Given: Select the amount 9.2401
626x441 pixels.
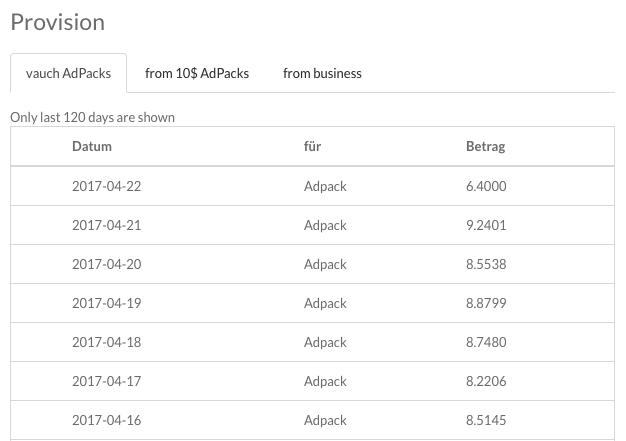Looking at the screenshot, I should click(x=486, y=225).
